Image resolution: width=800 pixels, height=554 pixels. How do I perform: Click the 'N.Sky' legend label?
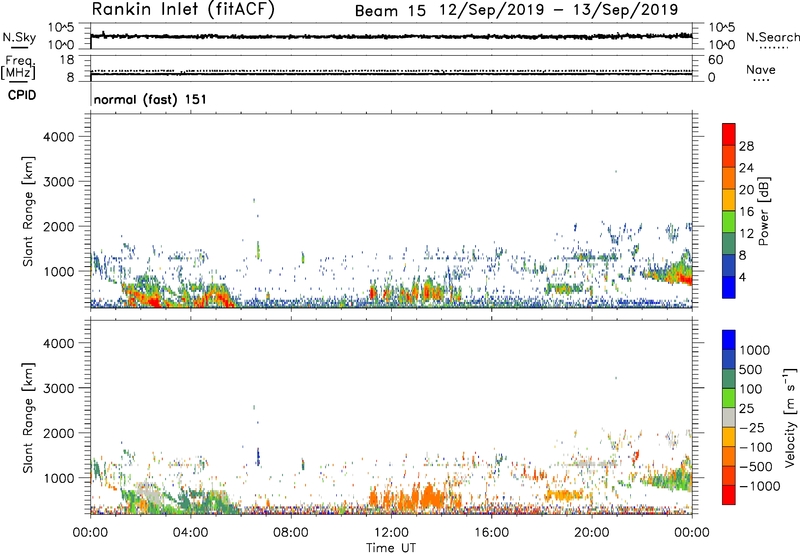(19, 37)
